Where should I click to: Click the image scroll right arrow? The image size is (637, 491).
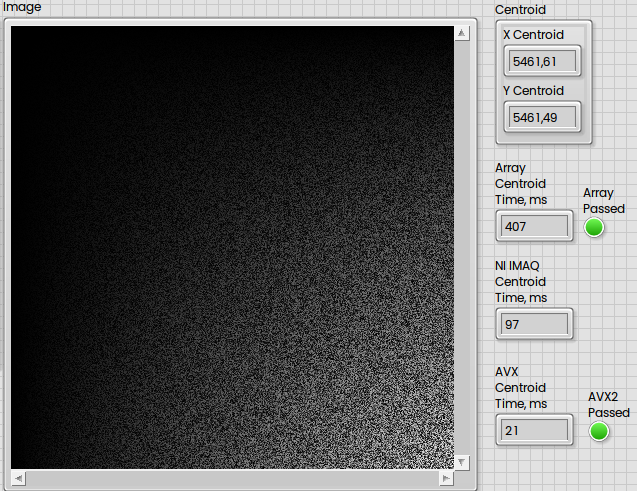pyautogui.click(x=446, y=478)
